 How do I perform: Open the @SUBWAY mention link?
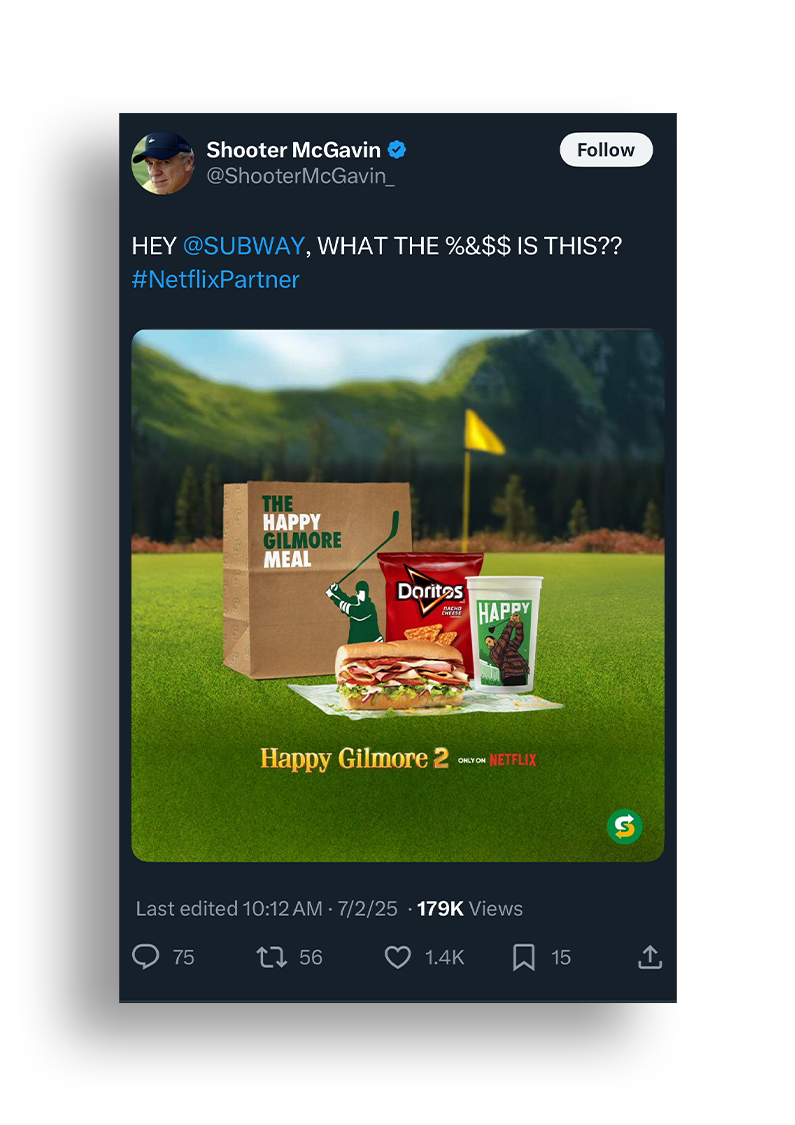(x=244, y=246)
